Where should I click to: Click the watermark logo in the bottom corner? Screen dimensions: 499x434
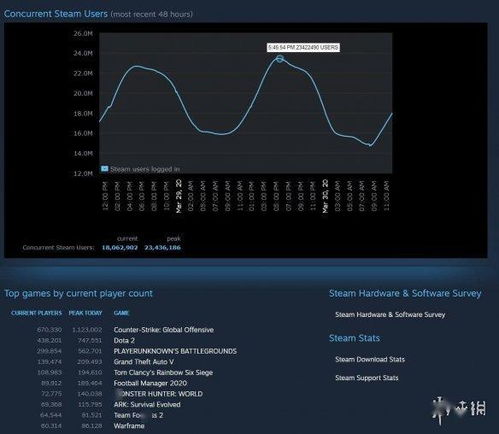coord(459,409)
